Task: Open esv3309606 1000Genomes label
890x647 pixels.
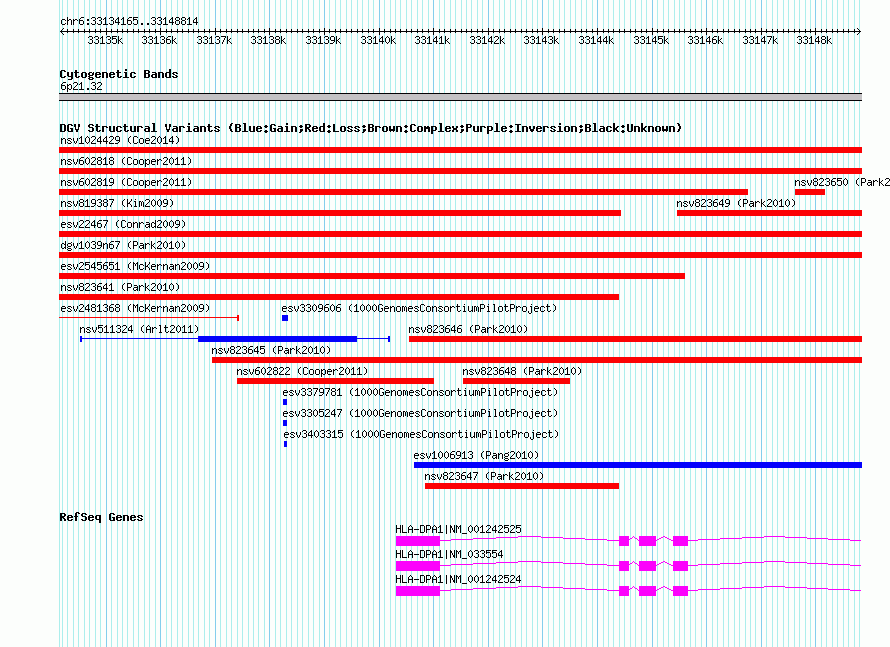Action: click(x=419, y=308)
